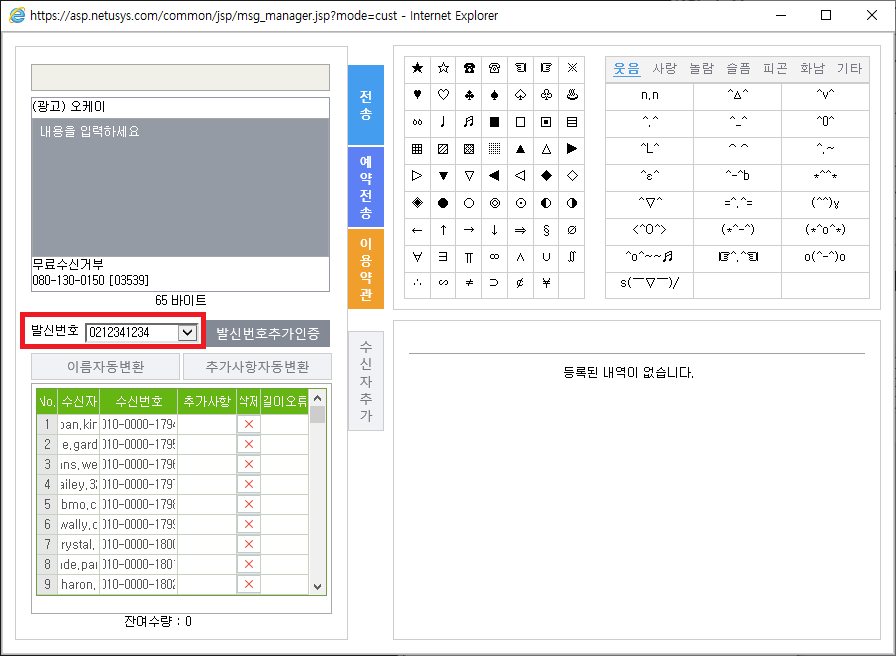Delete recipient in row 9
Viewport: 896px width, 656px height.
click(248, 585)
